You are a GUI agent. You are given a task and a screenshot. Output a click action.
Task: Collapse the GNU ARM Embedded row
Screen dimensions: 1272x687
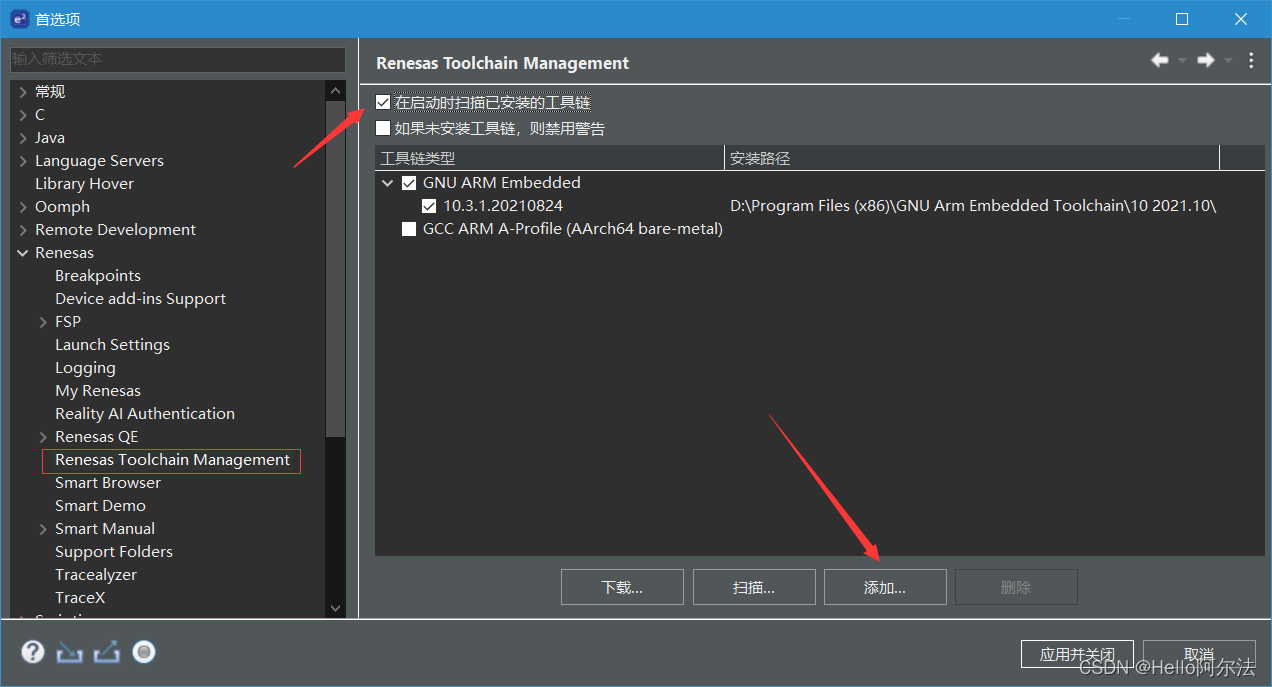coord(388,183)
